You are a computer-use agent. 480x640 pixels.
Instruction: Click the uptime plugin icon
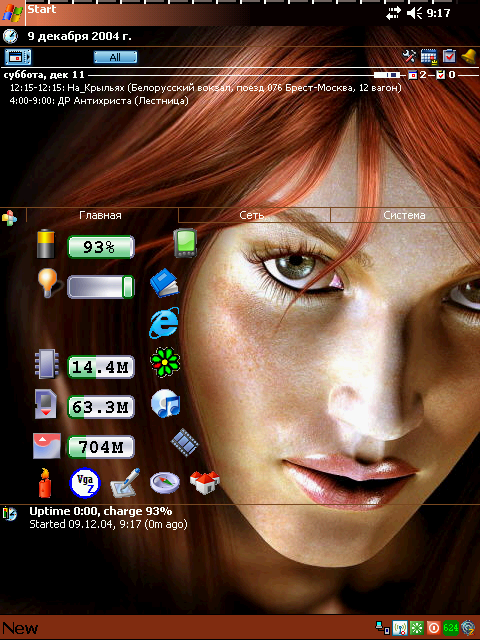coord(10,514)
